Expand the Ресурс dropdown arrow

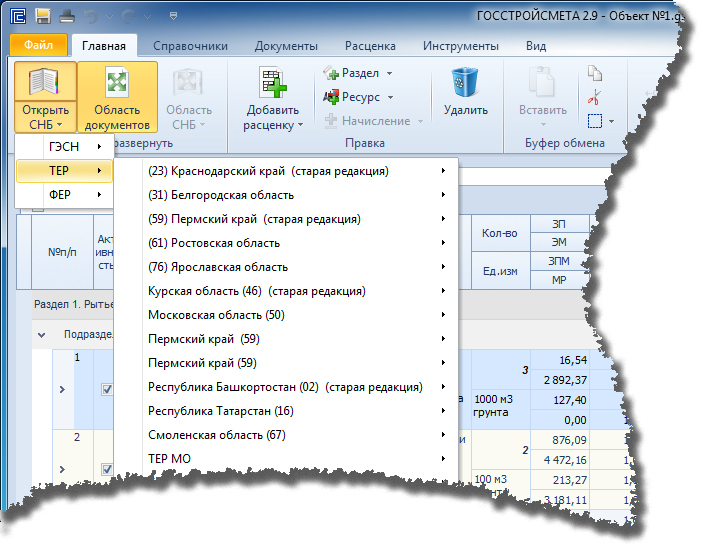(390, 97)
